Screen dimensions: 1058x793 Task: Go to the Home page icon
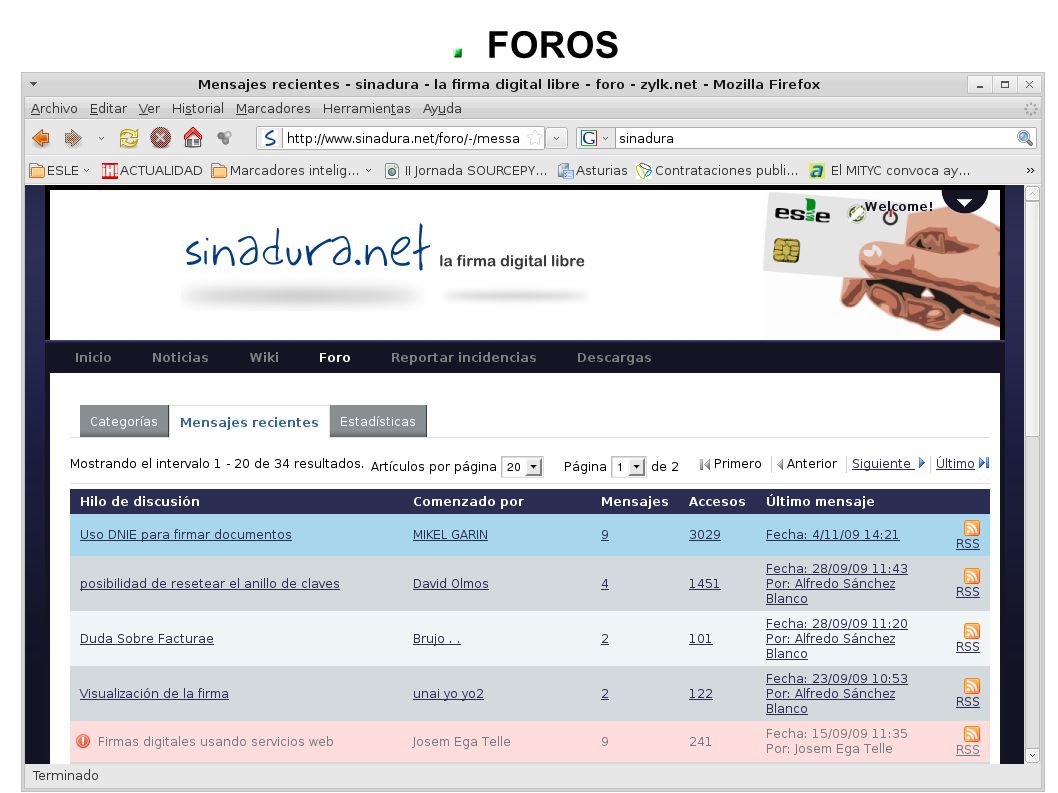coord(193,138)
